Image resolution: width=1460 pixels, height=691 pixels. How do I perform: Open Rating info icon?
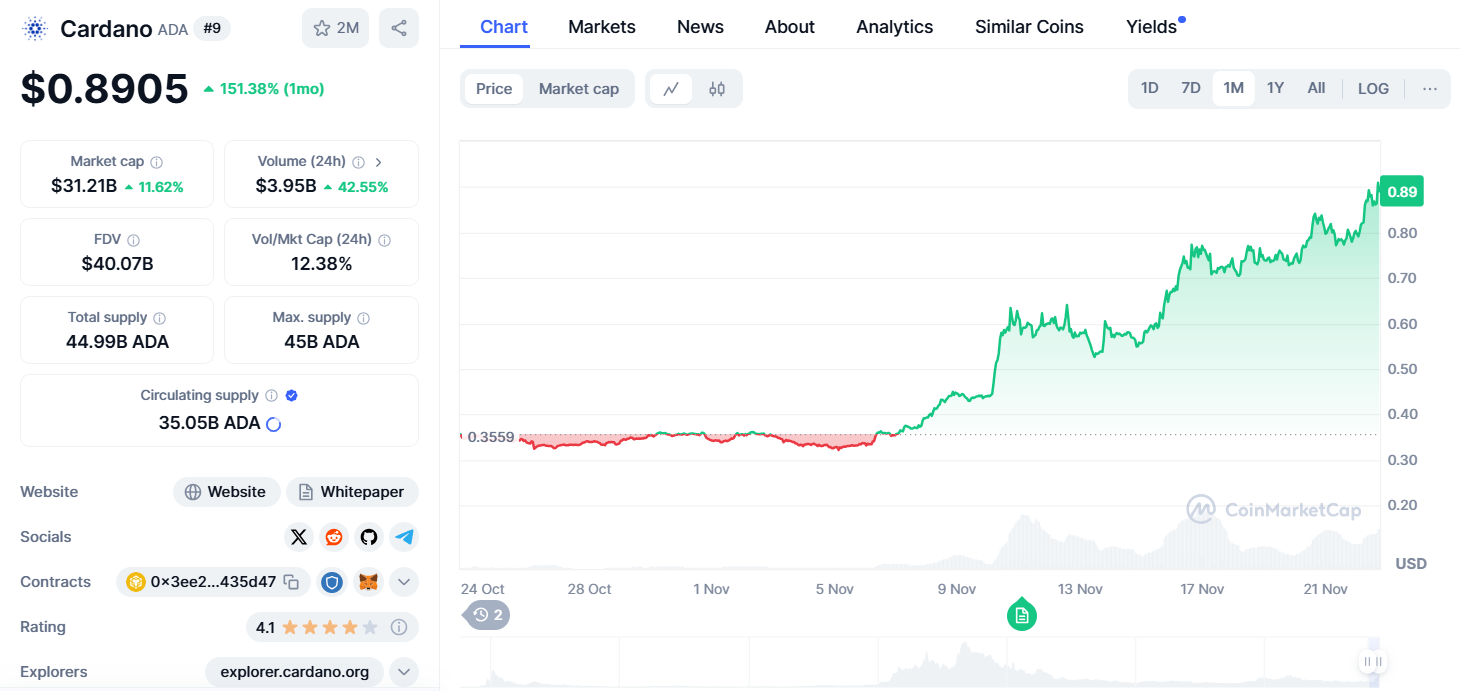[x=399, y=627]
